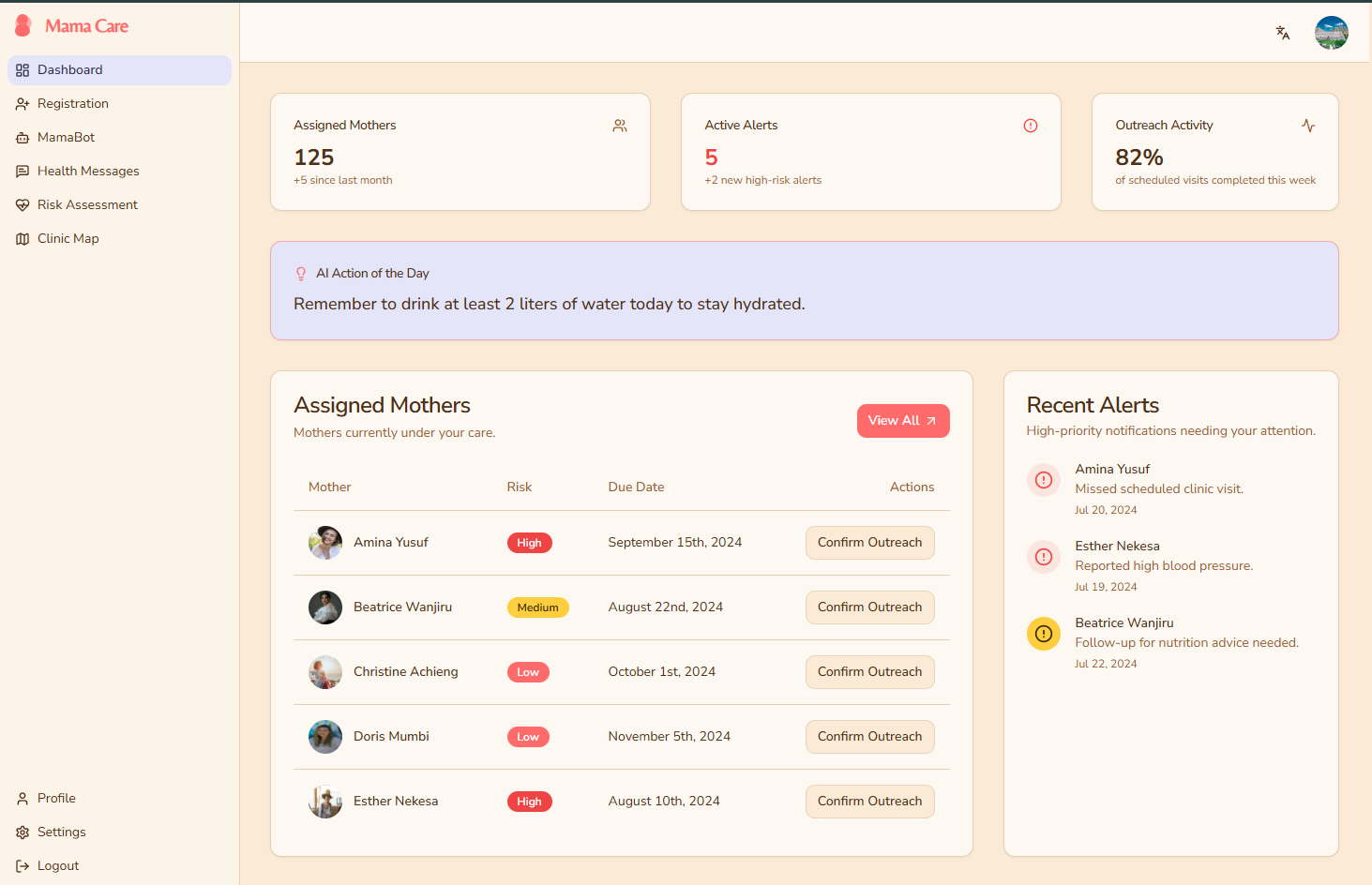
Task: Click Christine Achieng's profile photo
Action: (x=325, y=672)
